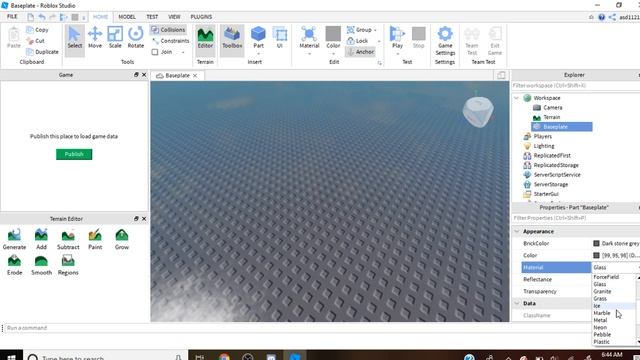Click the viewport orientation cube

coord(478,111)
